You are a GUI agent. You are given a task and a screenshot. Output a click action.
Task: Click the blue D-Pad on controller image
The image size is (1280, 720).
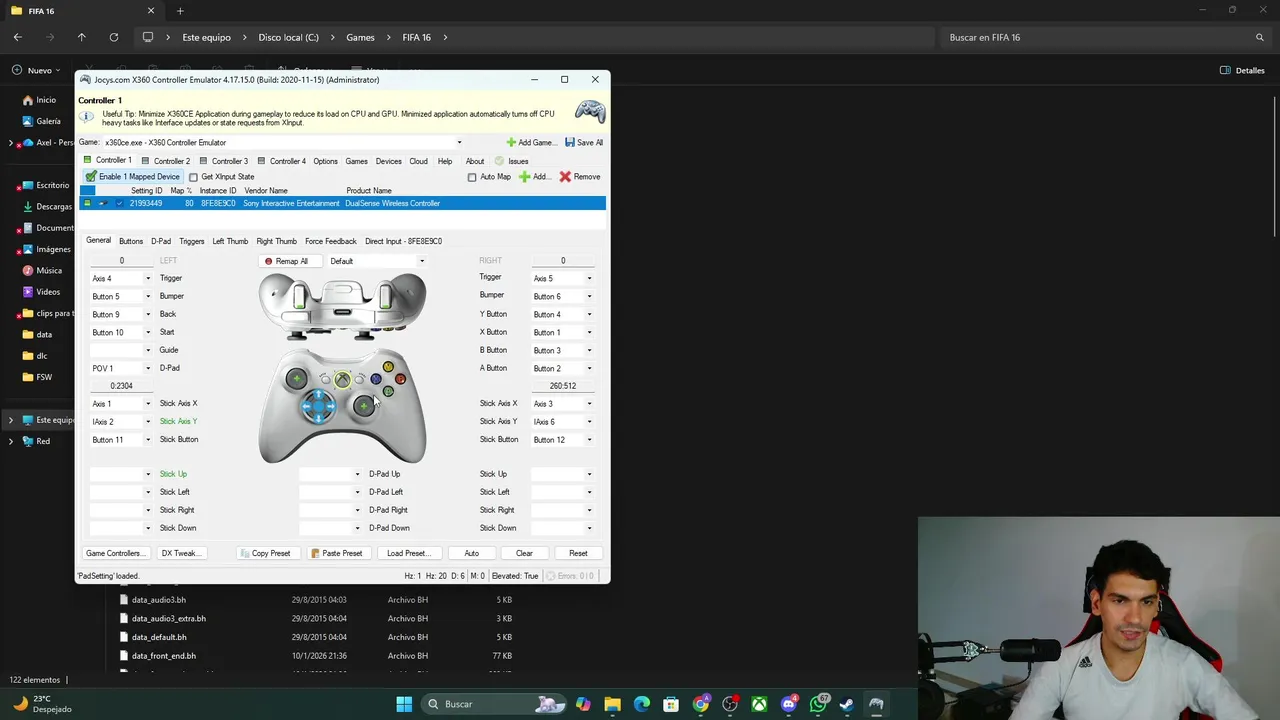click(x=319, y=405)
